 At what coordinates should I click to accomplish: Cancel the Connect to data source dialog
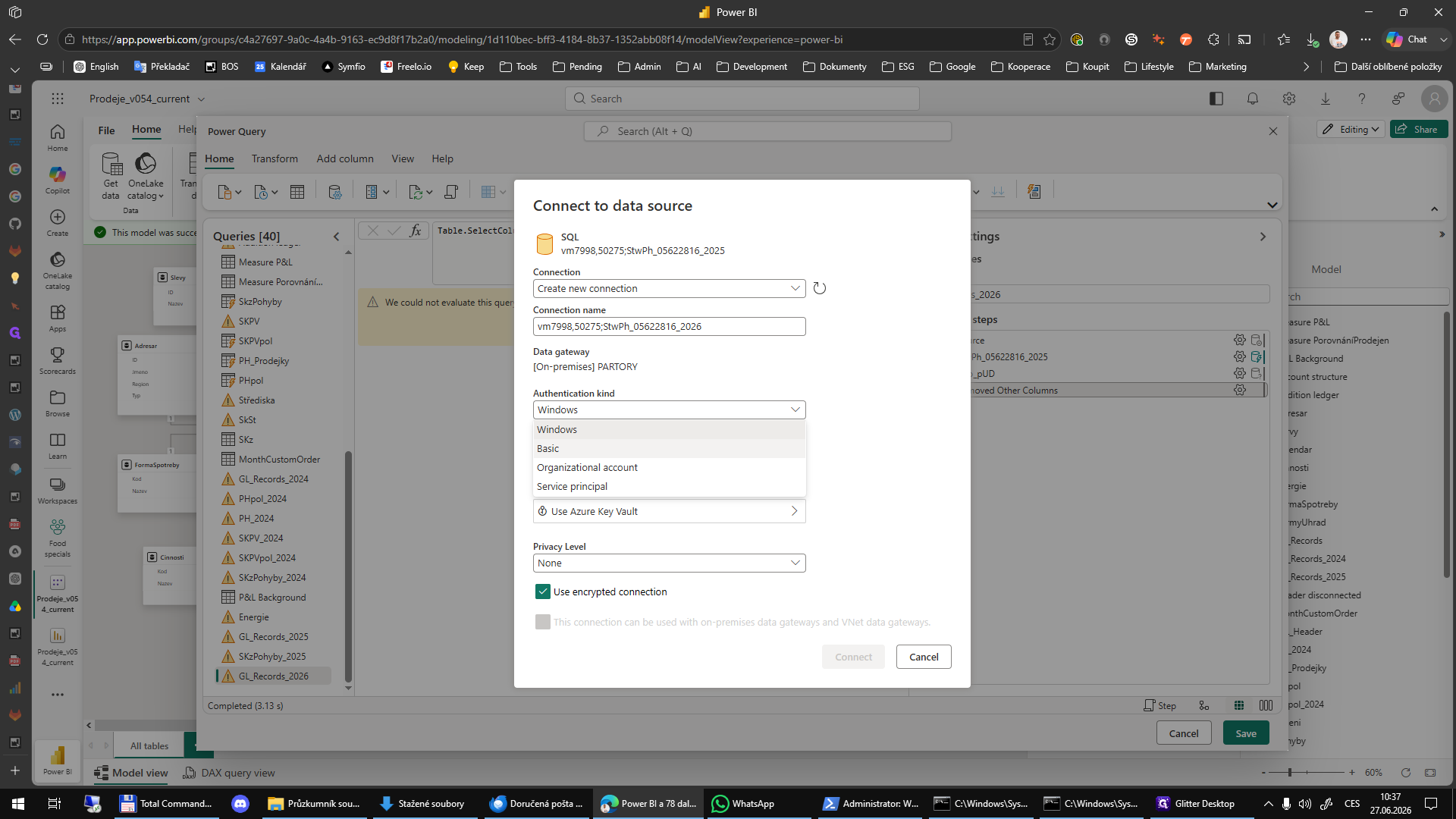click(924, 657)
